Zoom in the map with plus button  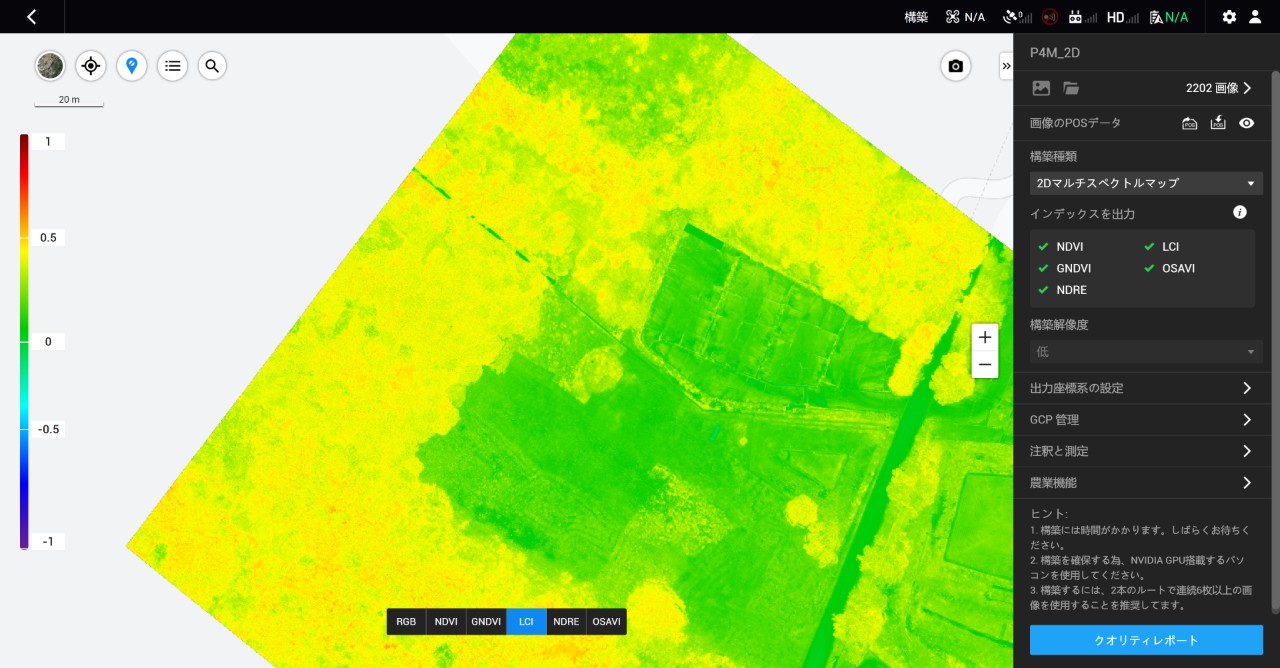click(985, 337)
